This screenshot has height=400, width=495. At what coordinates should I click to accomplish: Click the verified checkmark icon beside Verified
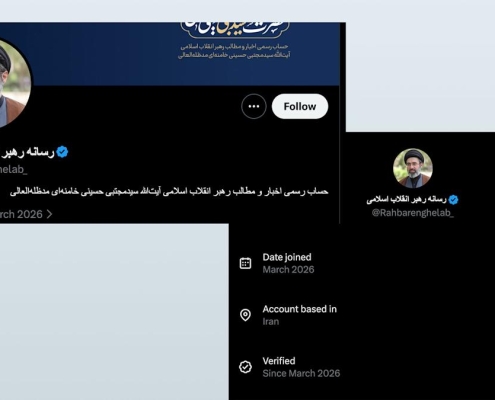click(x=245, y=367)
